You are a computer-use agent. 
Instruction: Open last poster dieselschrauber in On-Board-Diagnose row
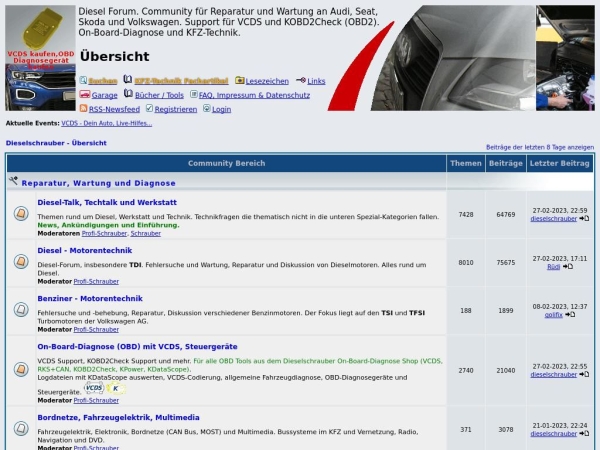pyautogui.click(x=553, y=375)
